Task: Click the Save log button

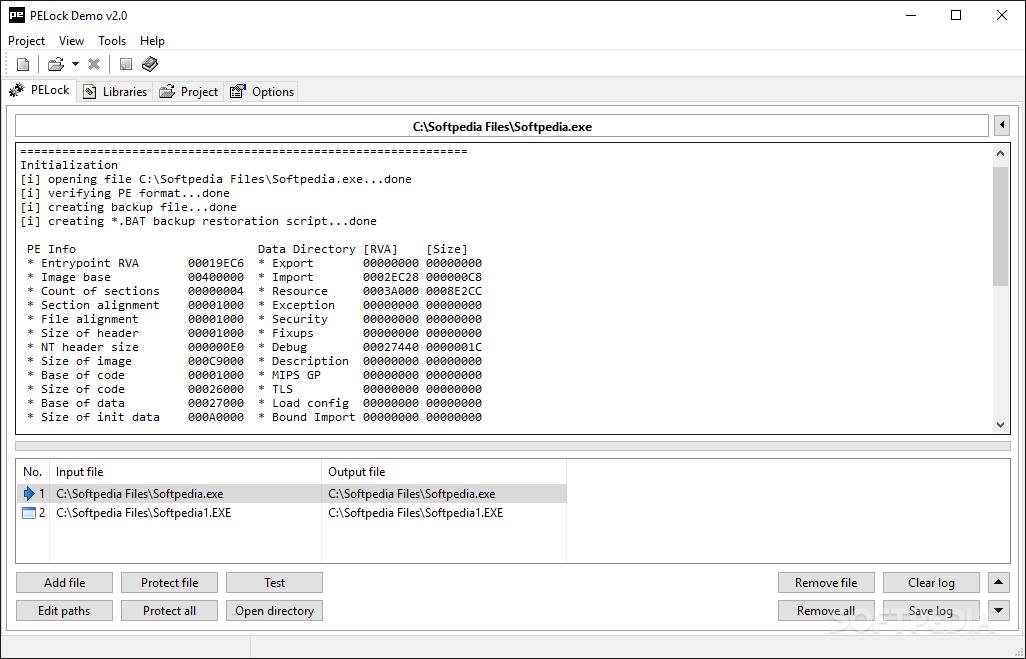Action: pyautogui.click(x=931, y=611)
